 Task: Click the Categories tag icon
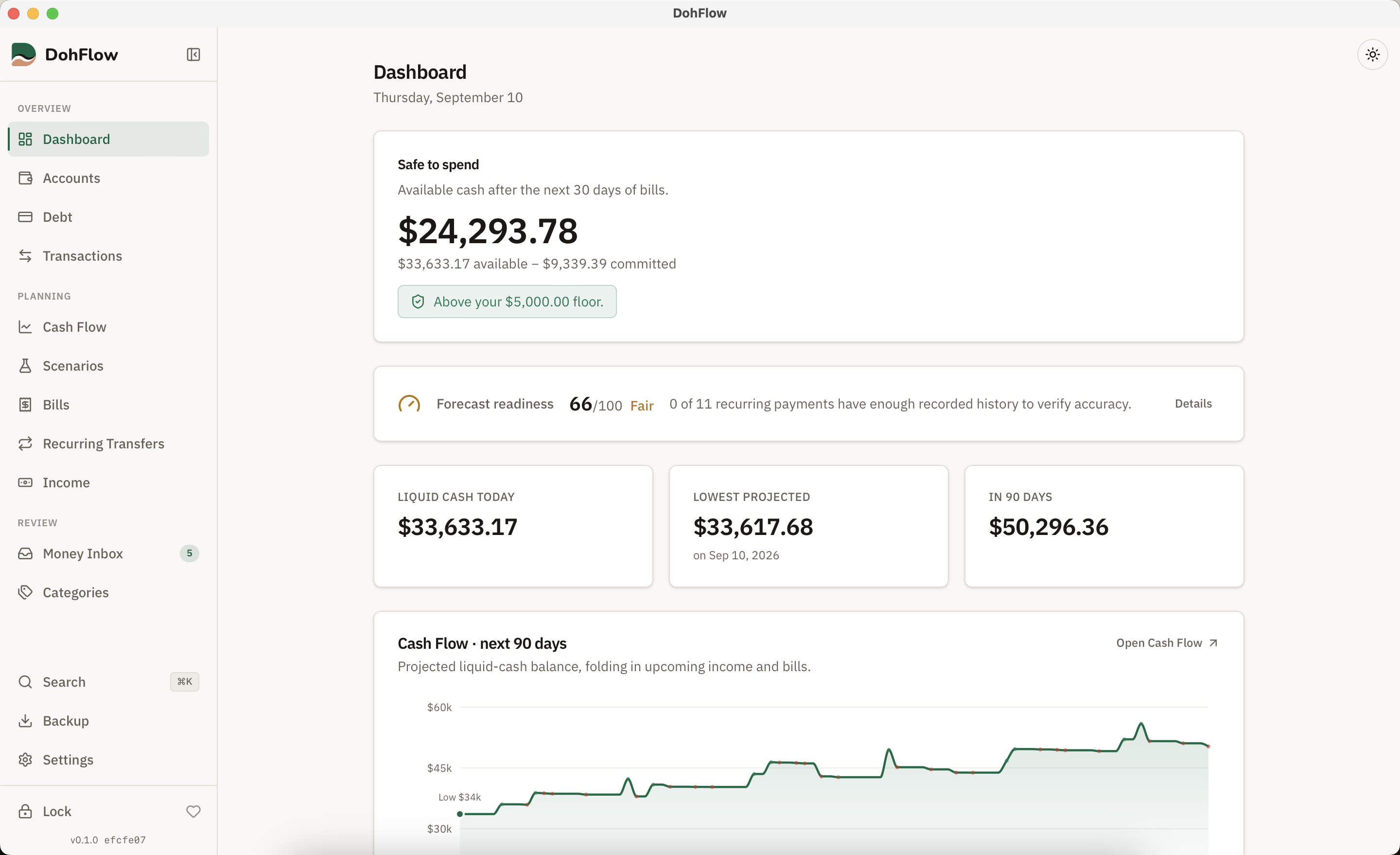25,592
